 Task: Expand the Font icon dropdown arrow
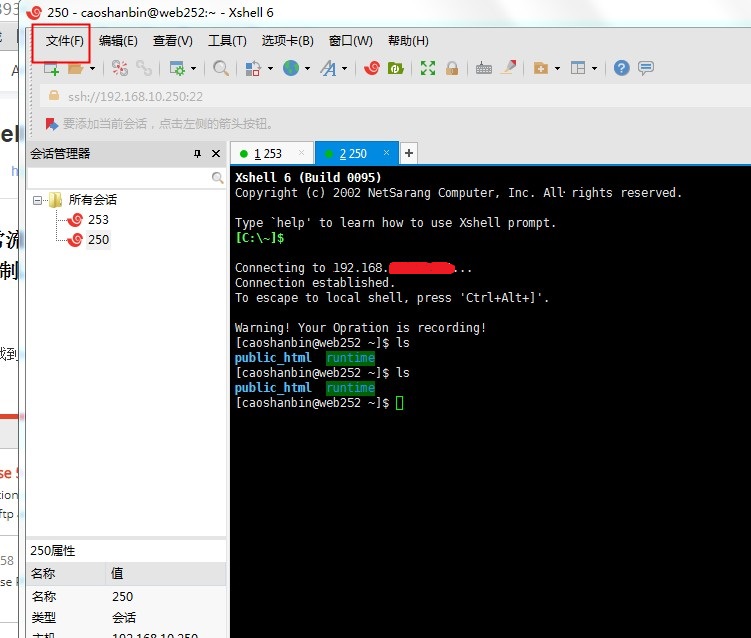tap(344, 68)
